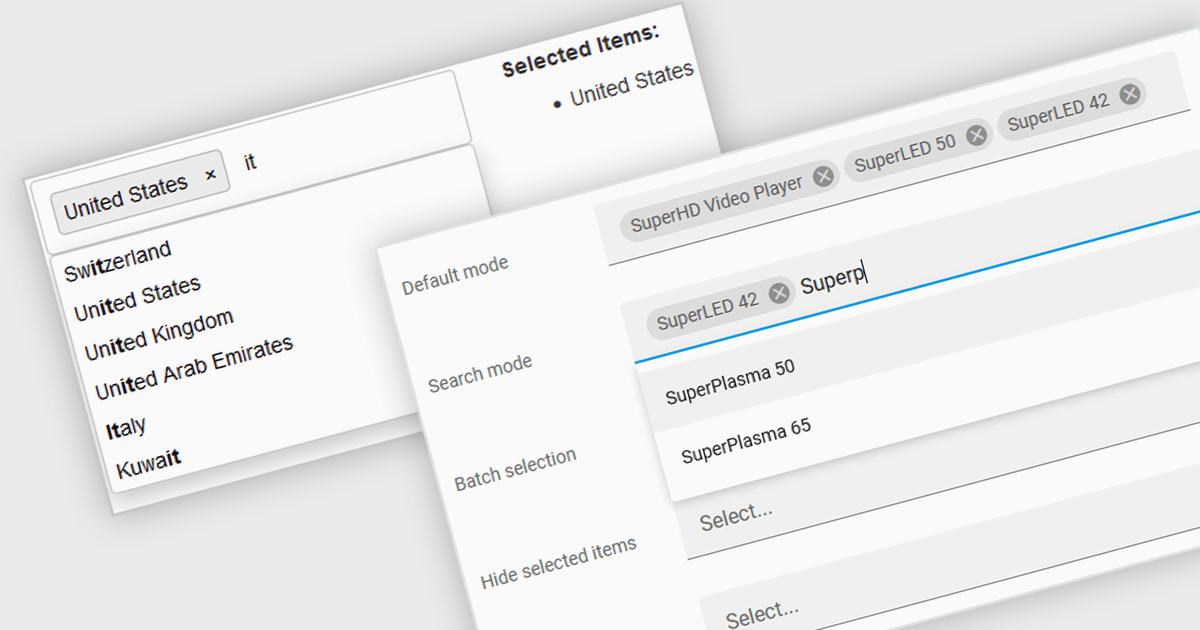Remove SuperLED 42 chip in Search mode
The height and width of the screenshot is (630, 1200).
(x=779, y=295)
